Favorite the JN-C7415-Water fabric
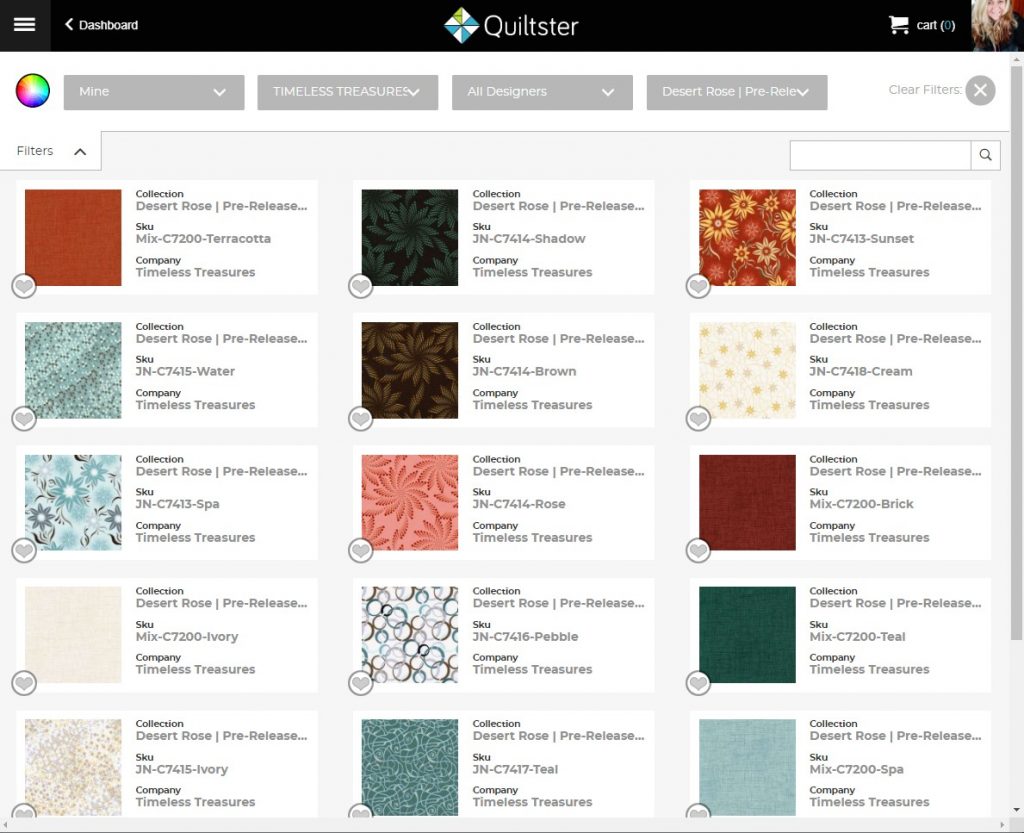 [24, 418]
